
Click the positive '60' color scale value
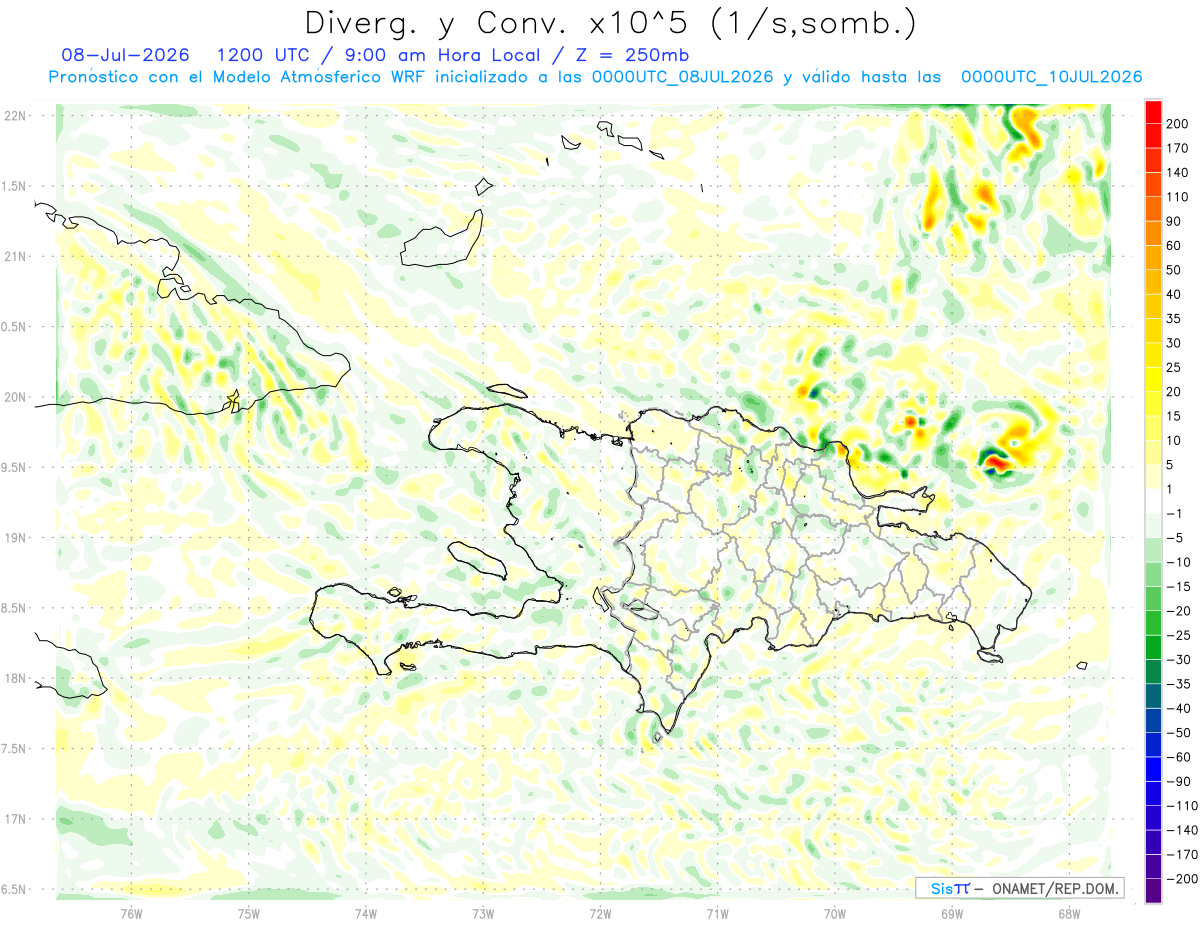click(x=1175, y=245)
